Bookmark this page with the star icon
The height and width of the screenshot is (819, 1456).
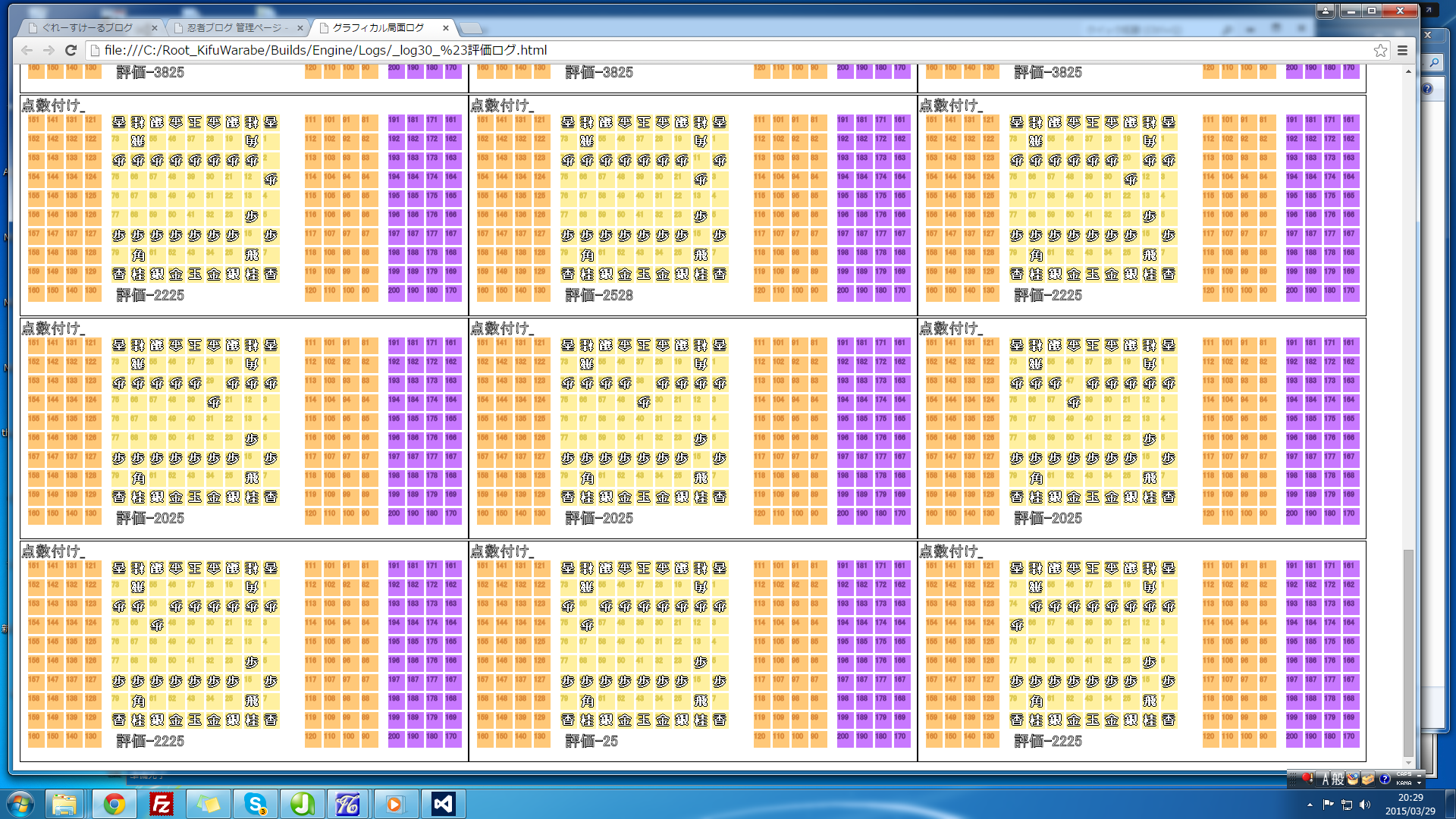pyautogui.click(x=1380, y=50)
